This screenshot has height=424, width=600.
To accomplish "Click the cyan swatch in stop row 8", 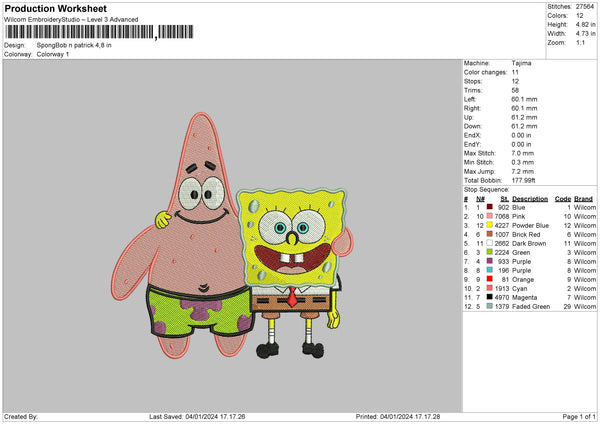I will click(489, 270).
